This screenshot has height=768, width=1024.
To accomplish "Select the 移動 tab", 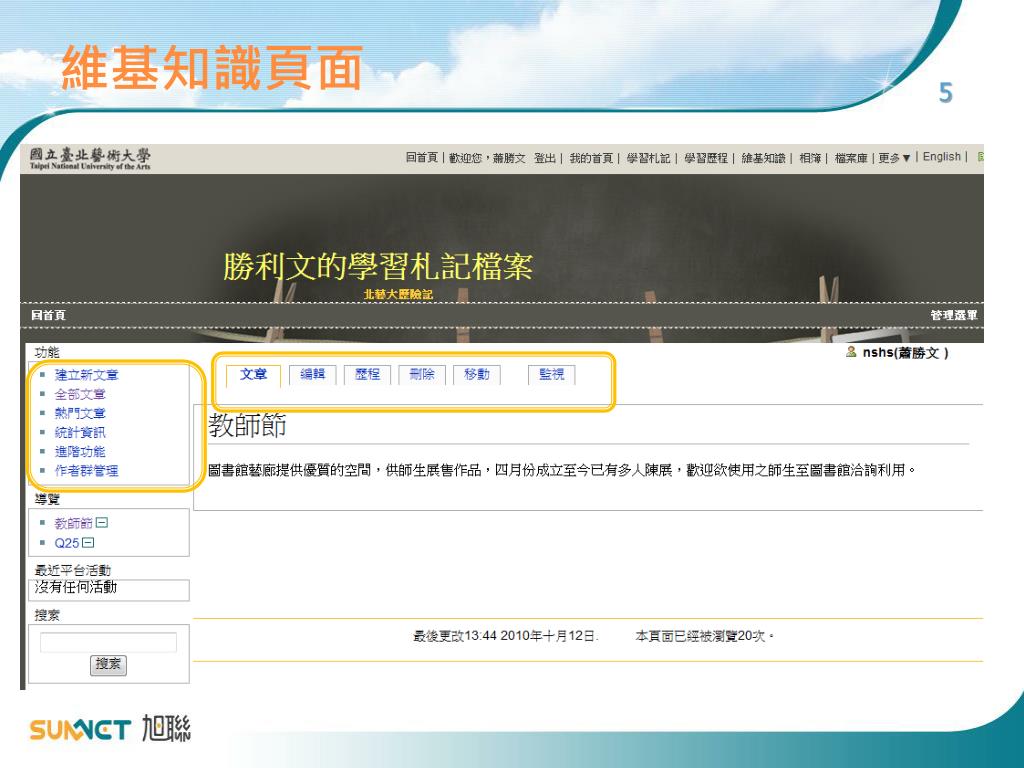I will click(477, 374).
